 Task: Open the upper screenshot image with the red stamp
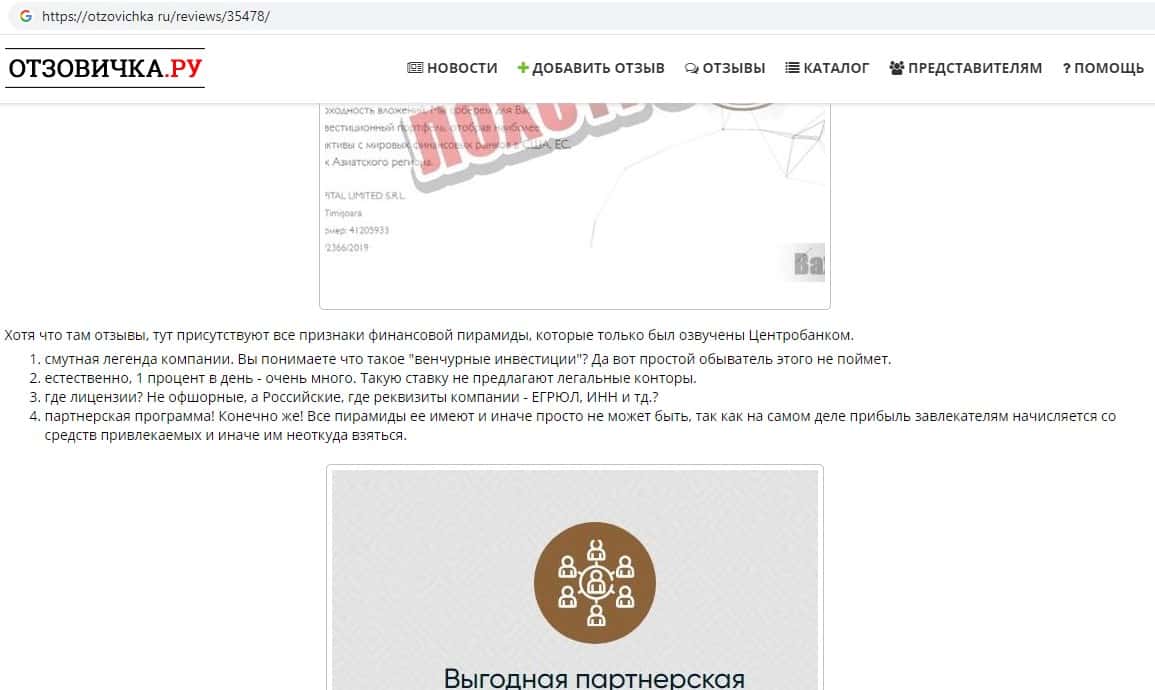575,205
